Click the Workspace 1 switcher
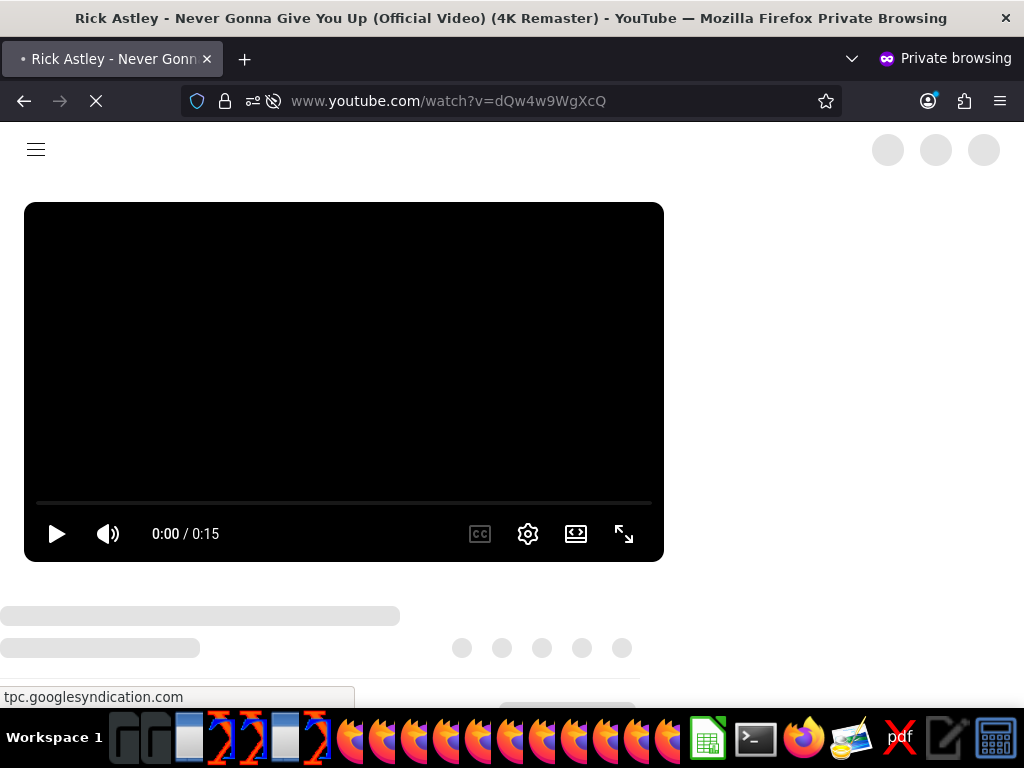Screen dimensions: 1024x768 54,737
